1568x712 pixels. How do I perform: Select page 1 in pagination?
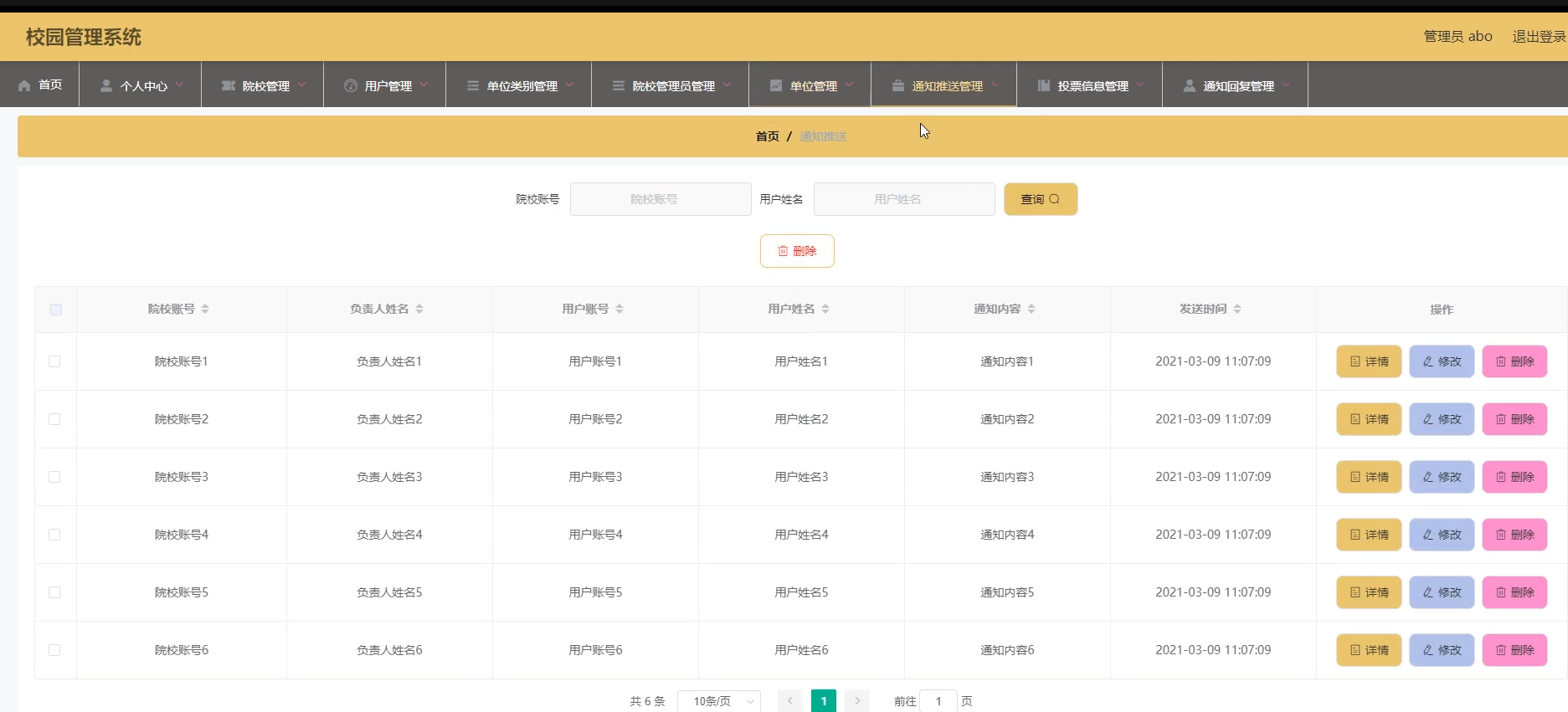coord(824,701)
